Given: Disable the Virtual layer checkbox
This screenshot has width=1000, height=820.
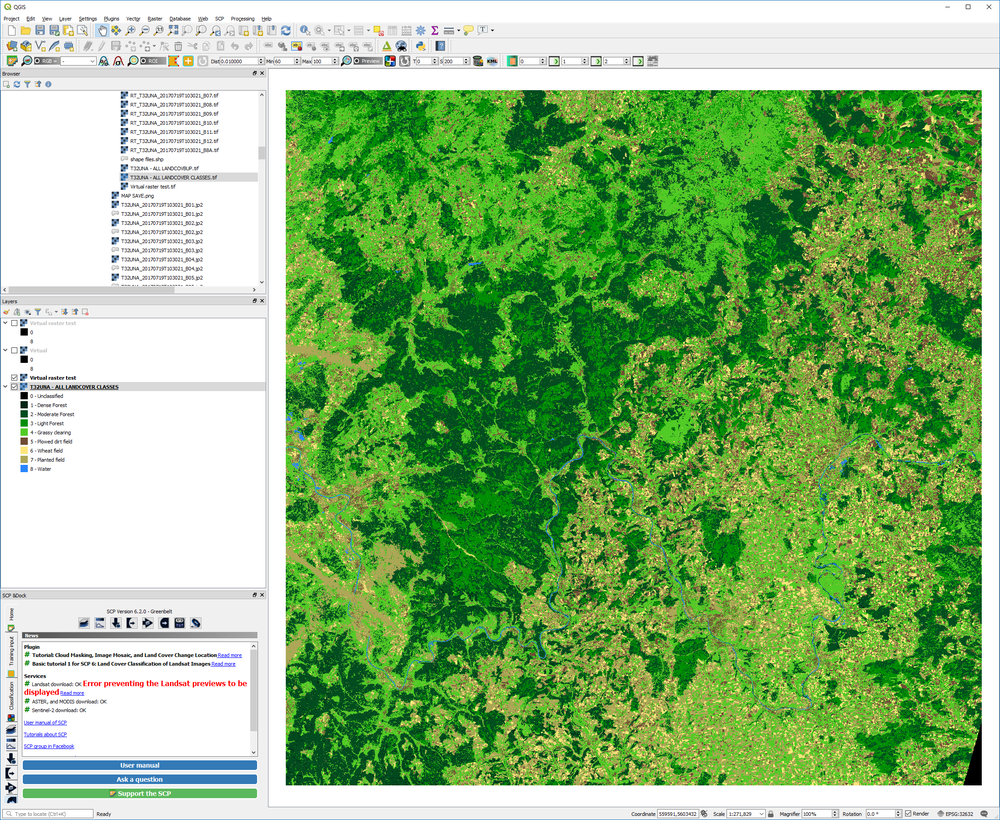Looking at the screenshot, I should tap(14, 350).
